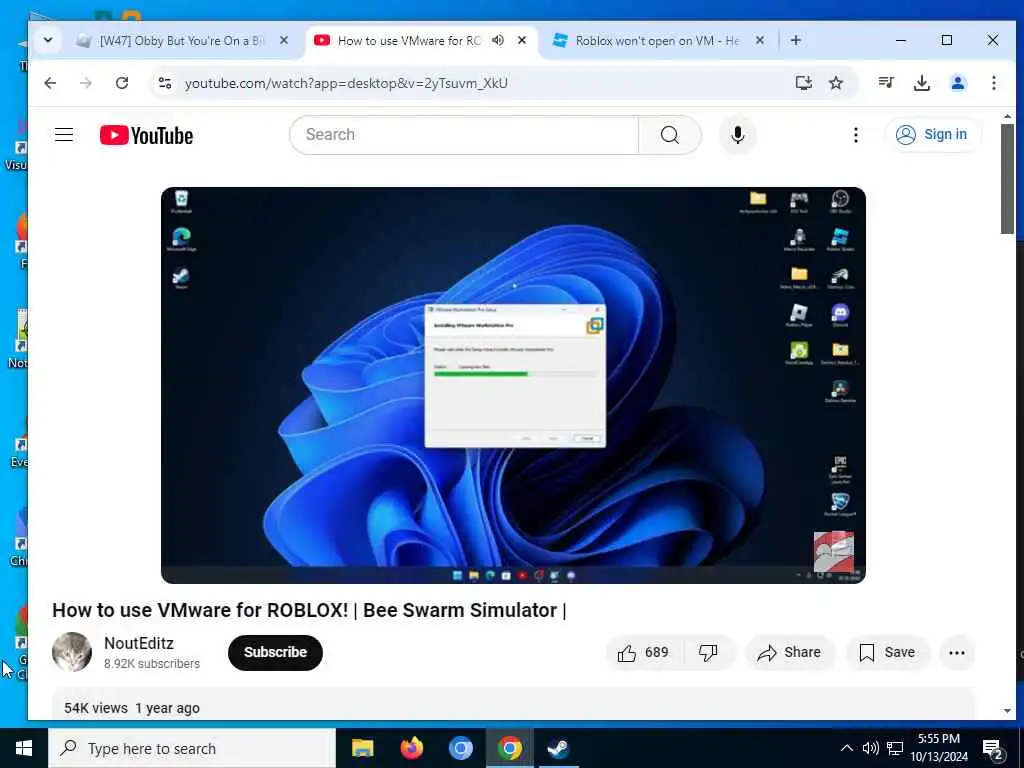Image resolution: width=1024 pixels, height=768 pixels.
Task: Switch to the Obby But You're On a Bike tab
Action: pyautogui.click(x=182, y=40)
